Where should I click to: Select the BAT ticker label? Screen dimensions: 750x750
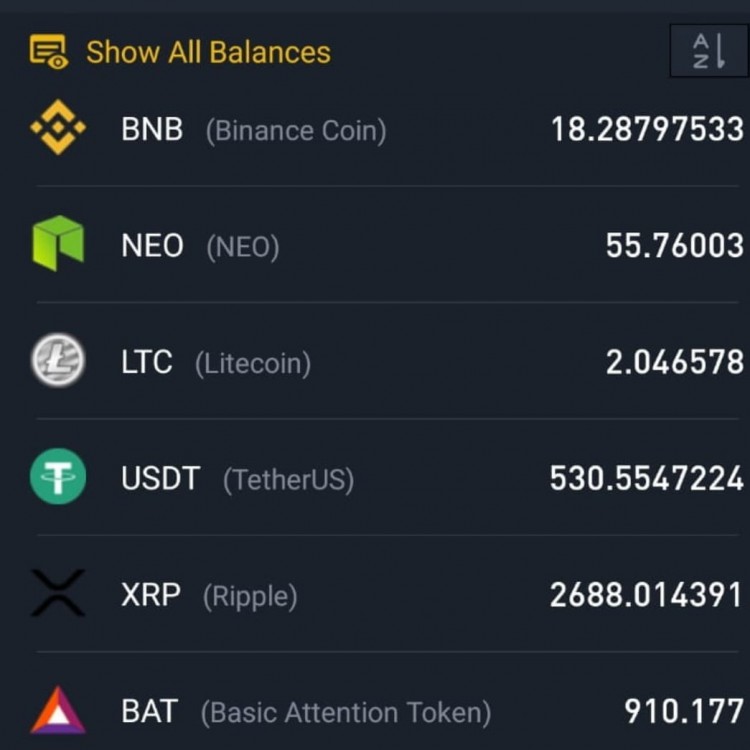(x=149, y=711)
